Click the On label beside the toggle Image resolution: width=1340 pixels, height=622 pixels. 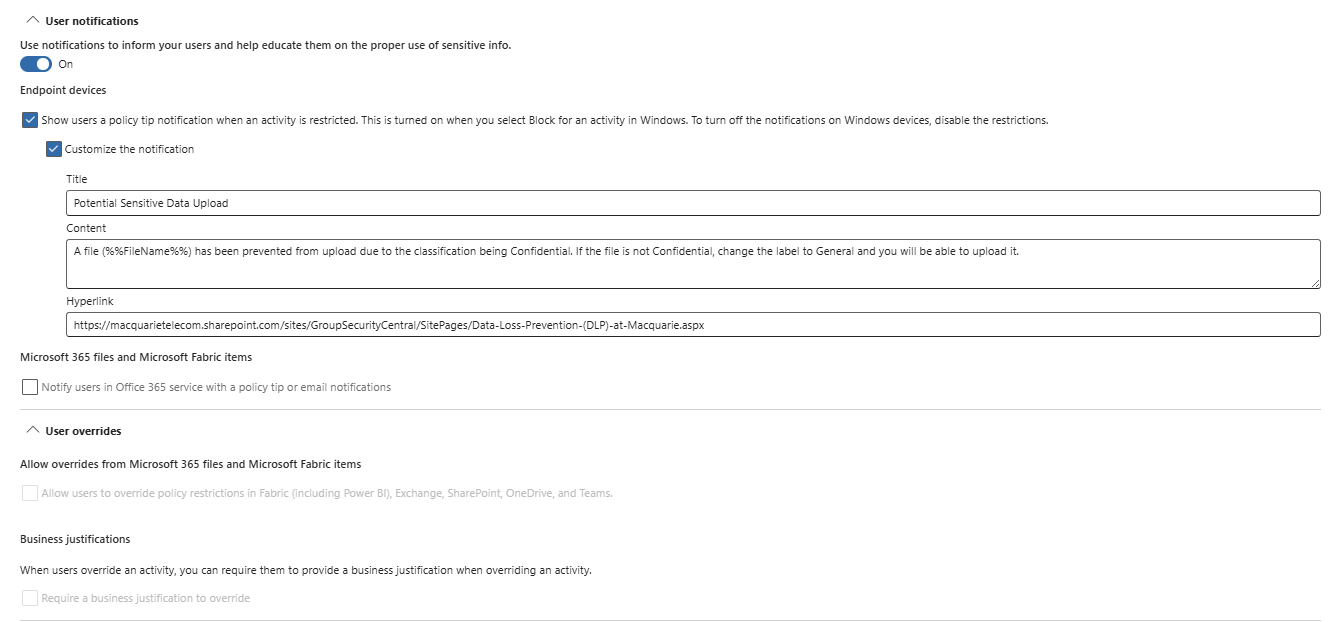point(66,64)
